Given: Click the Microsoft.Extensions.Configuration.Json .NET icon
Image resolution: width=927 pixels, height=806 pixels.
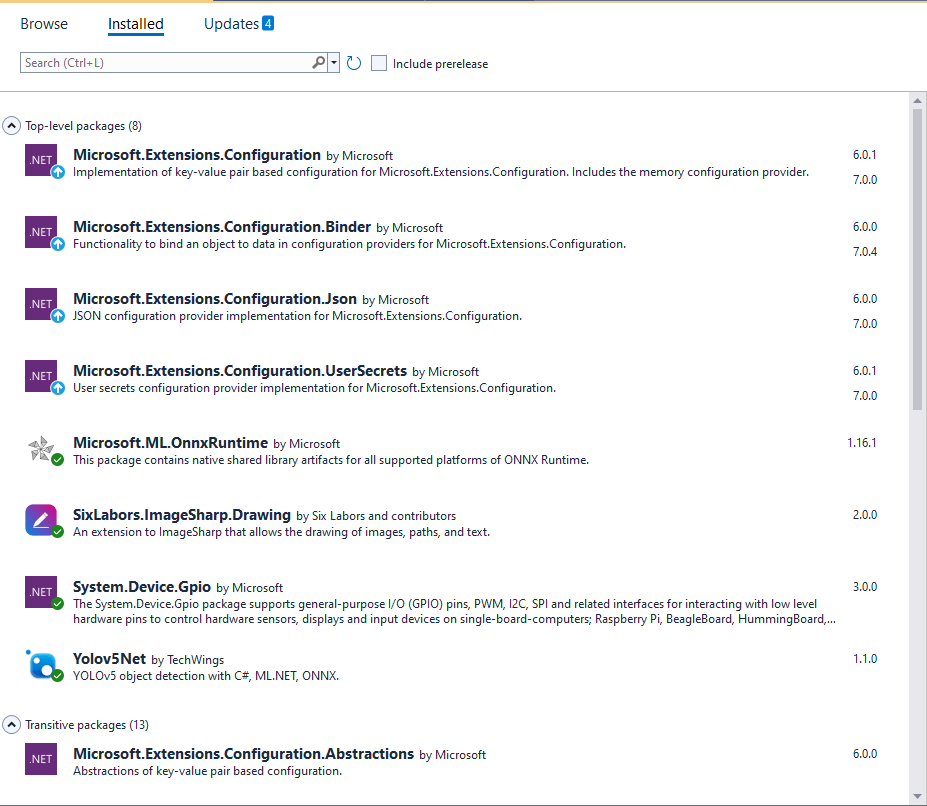Looking at the screenshot, I should pyautogui.click(x=41, y=304).
